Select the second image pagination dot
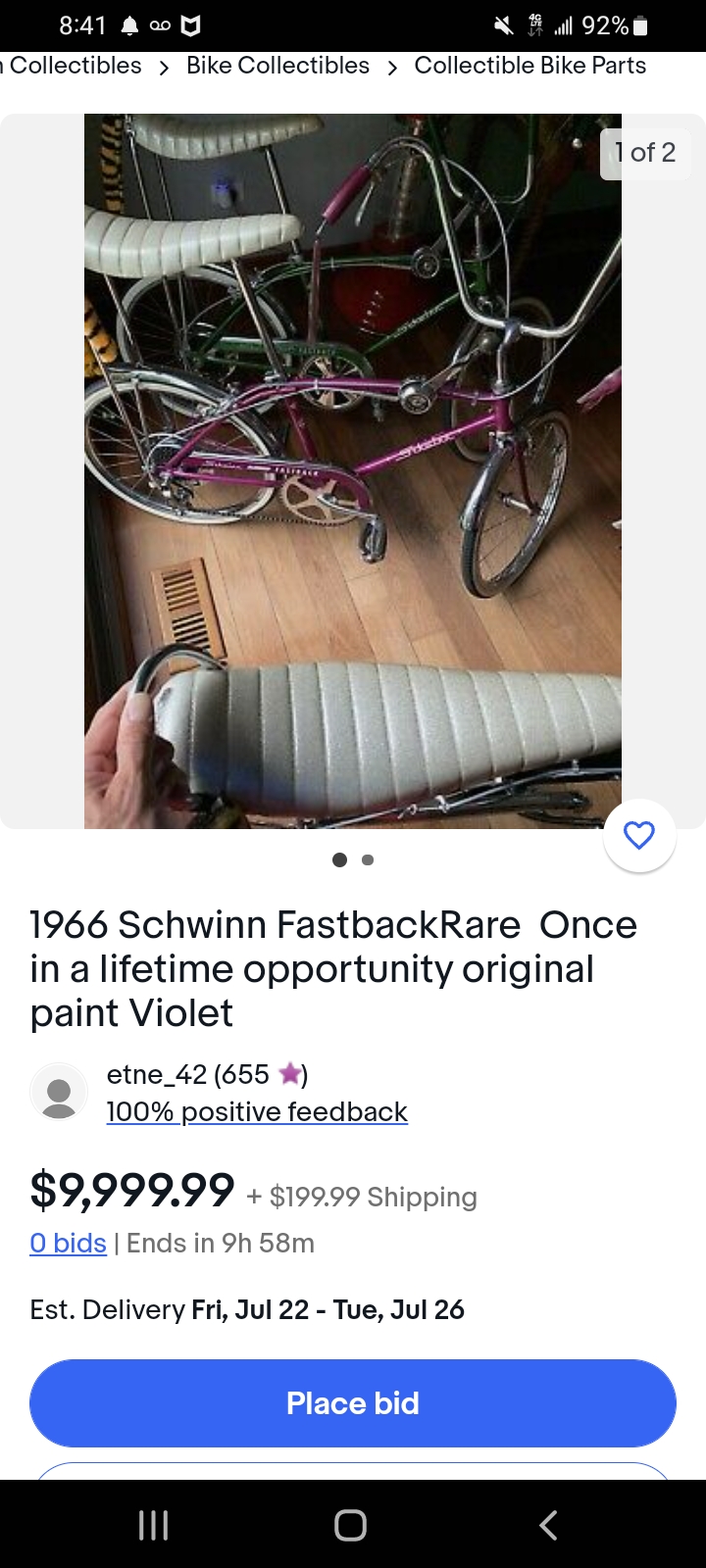 (x=368, y=859)
